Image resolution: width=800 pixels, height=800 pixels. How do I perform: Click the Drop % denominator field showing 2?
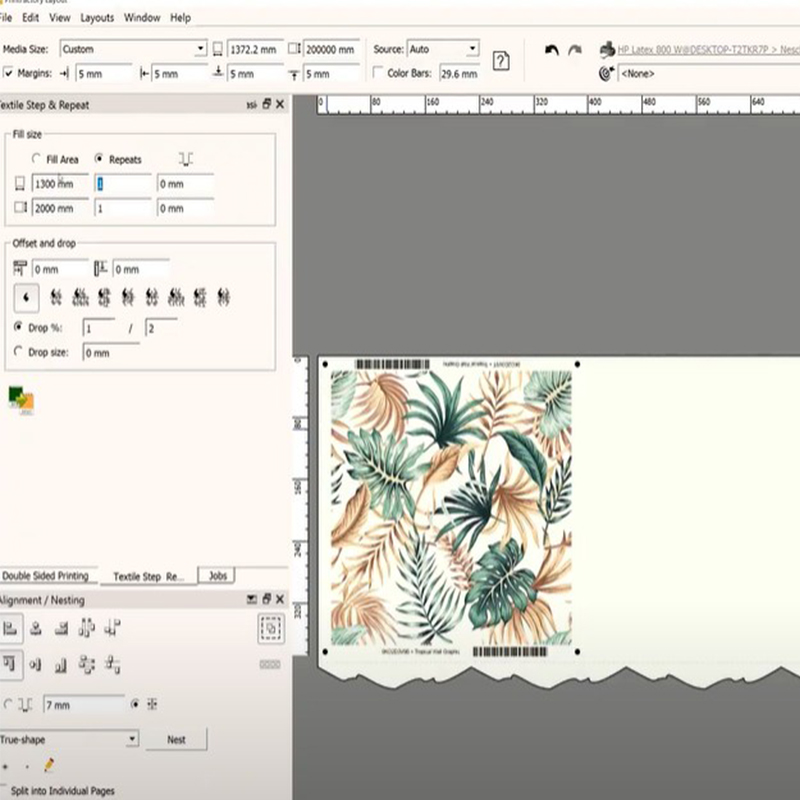coord(162,328)
